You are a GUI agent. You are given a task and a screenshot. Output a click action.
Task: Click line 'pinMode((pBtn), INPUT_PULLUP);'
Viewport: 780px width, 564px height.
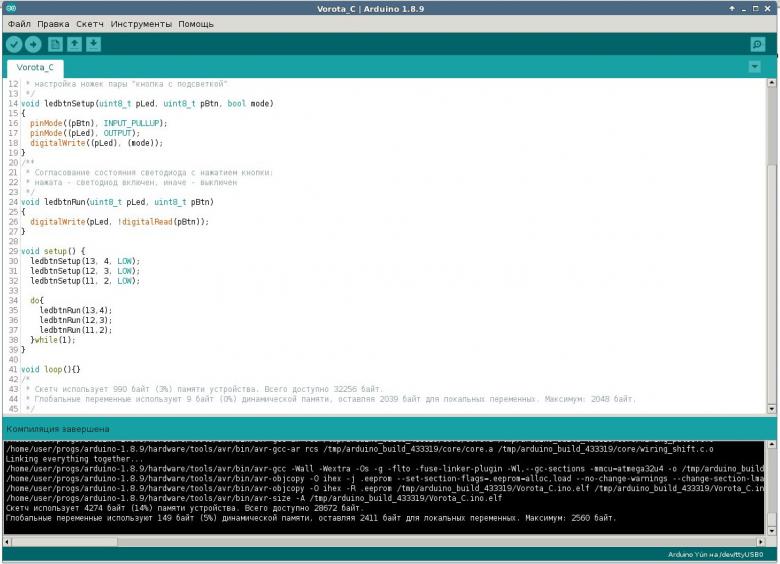click(98, 123)
